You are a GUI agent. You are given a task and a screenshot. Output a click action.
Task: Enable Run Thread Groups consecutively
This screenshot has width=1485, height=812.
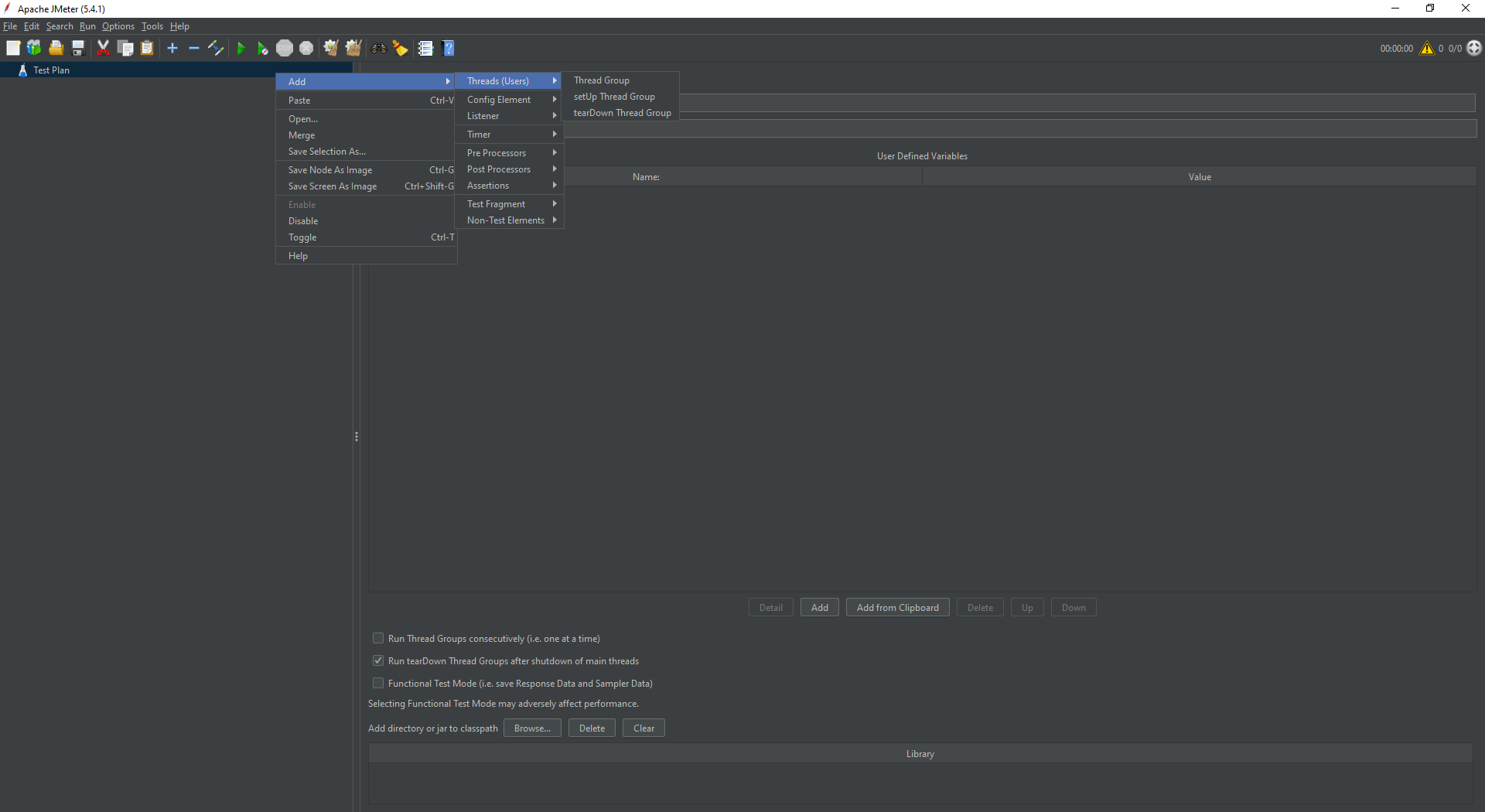[378, 638]
